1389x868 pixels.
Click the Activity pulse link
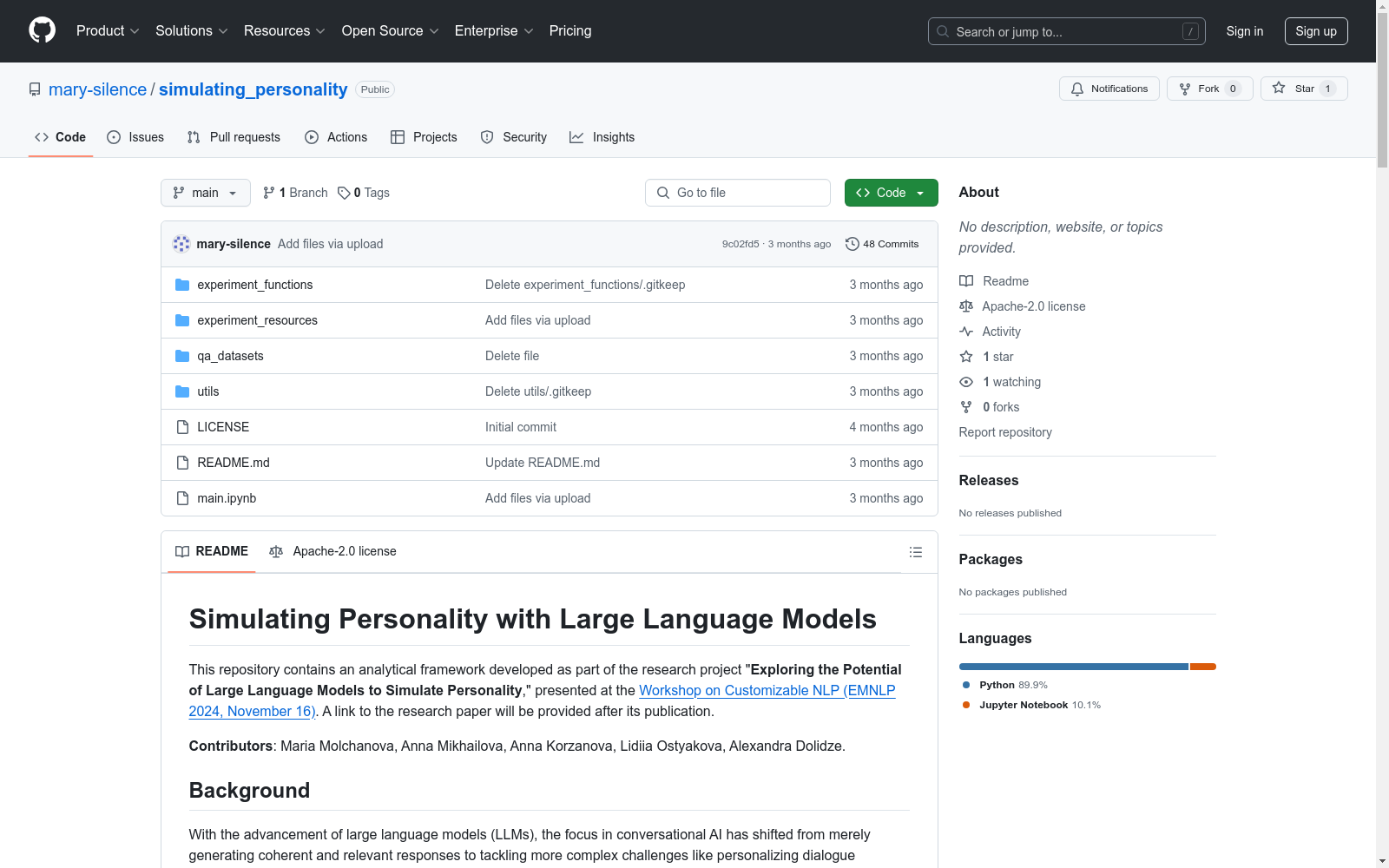[1001, 332]
